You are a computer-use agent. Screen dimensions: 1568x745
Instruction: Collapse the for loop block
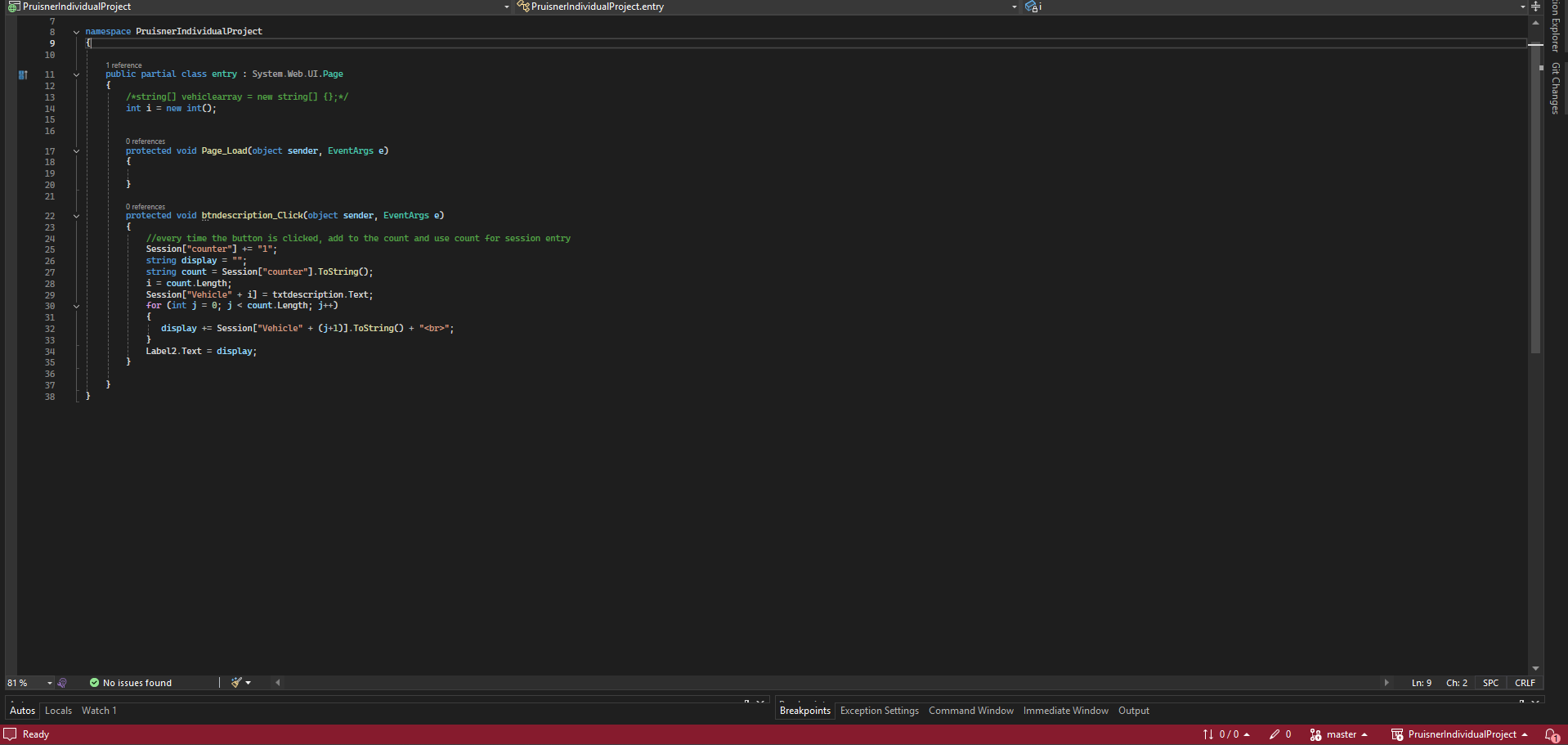pos(76,306)
